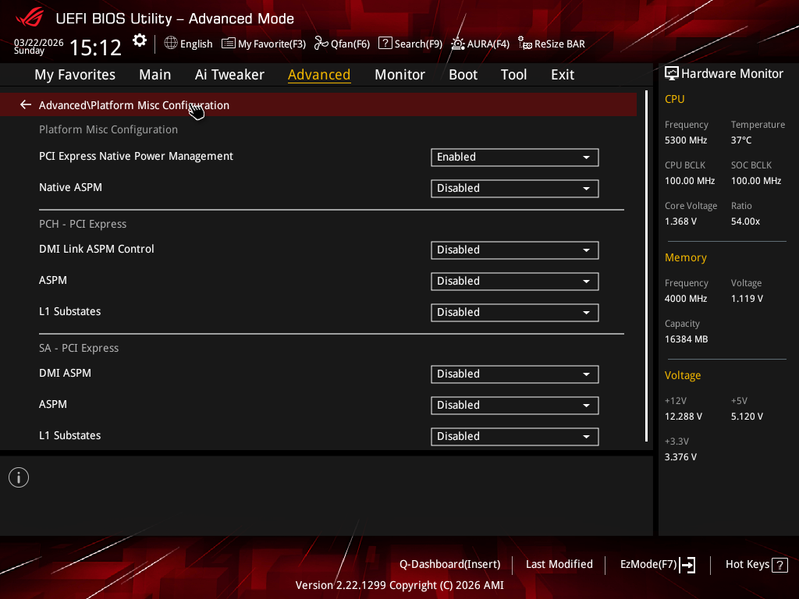The image size is (799, 599).
Task: Open SA DMI ASPM dropdown
Action: coord(515,374)
